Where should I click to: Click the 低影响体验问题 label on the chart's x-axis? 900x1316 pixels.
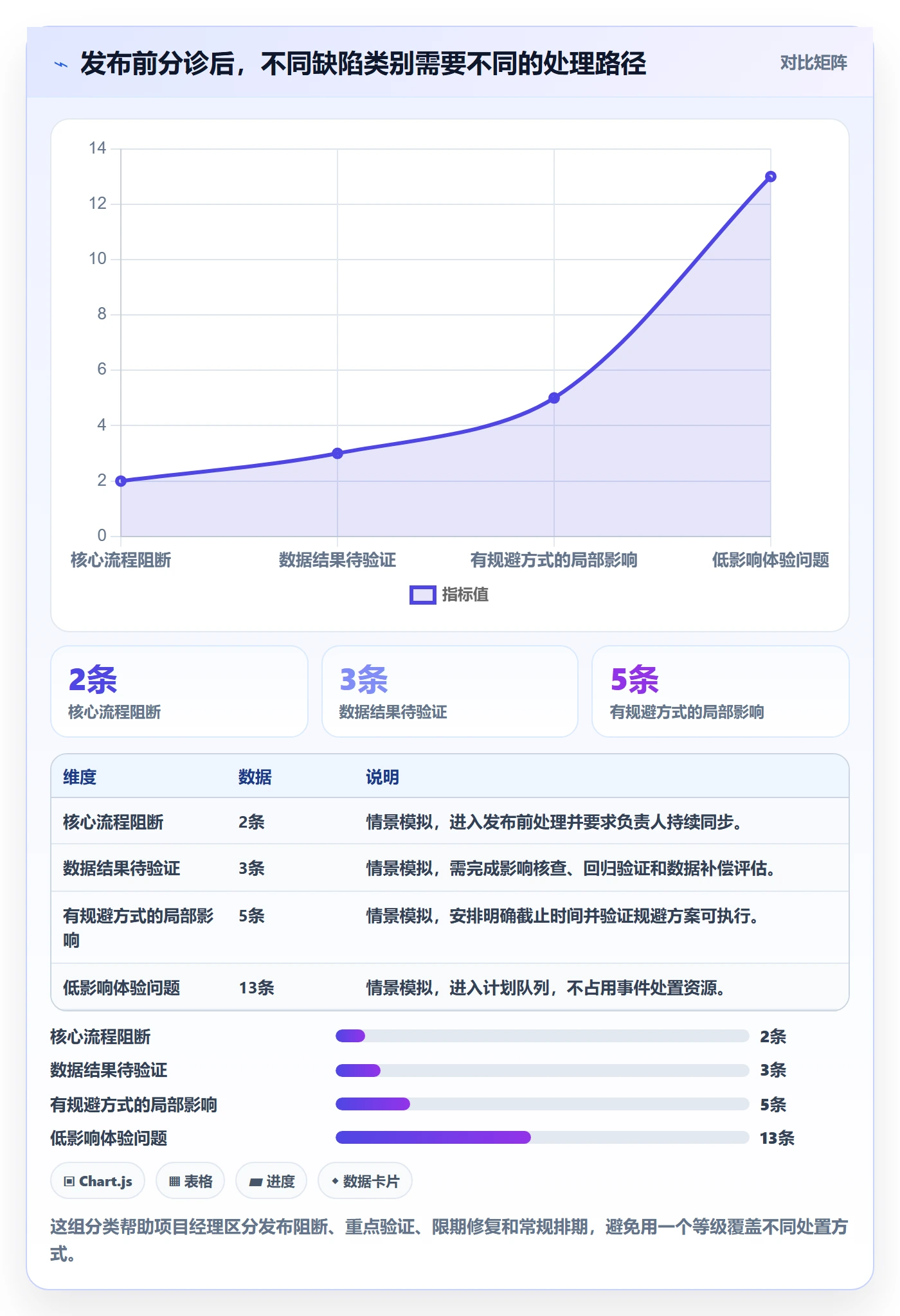tap(770, 560)
